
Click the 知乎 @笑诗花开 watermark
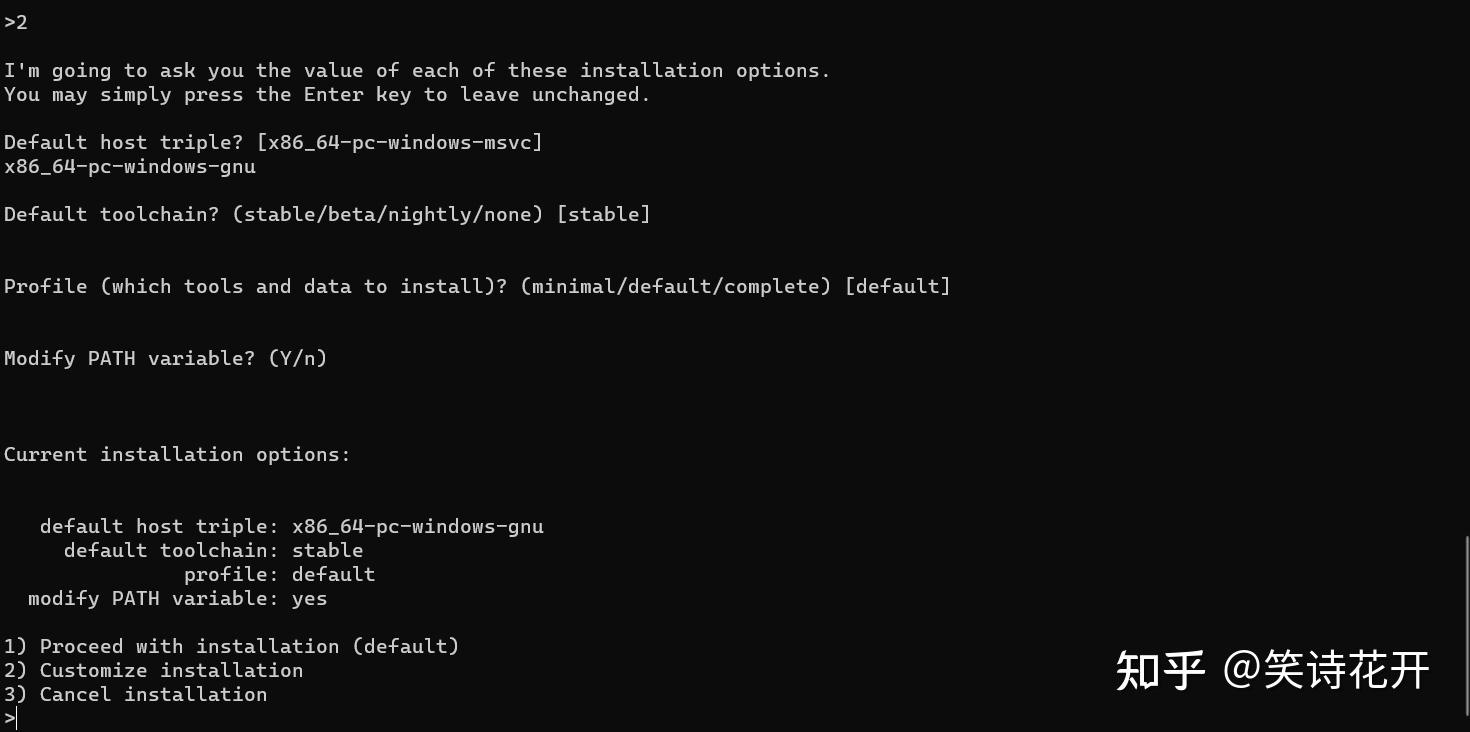(x=1273, y=670)
